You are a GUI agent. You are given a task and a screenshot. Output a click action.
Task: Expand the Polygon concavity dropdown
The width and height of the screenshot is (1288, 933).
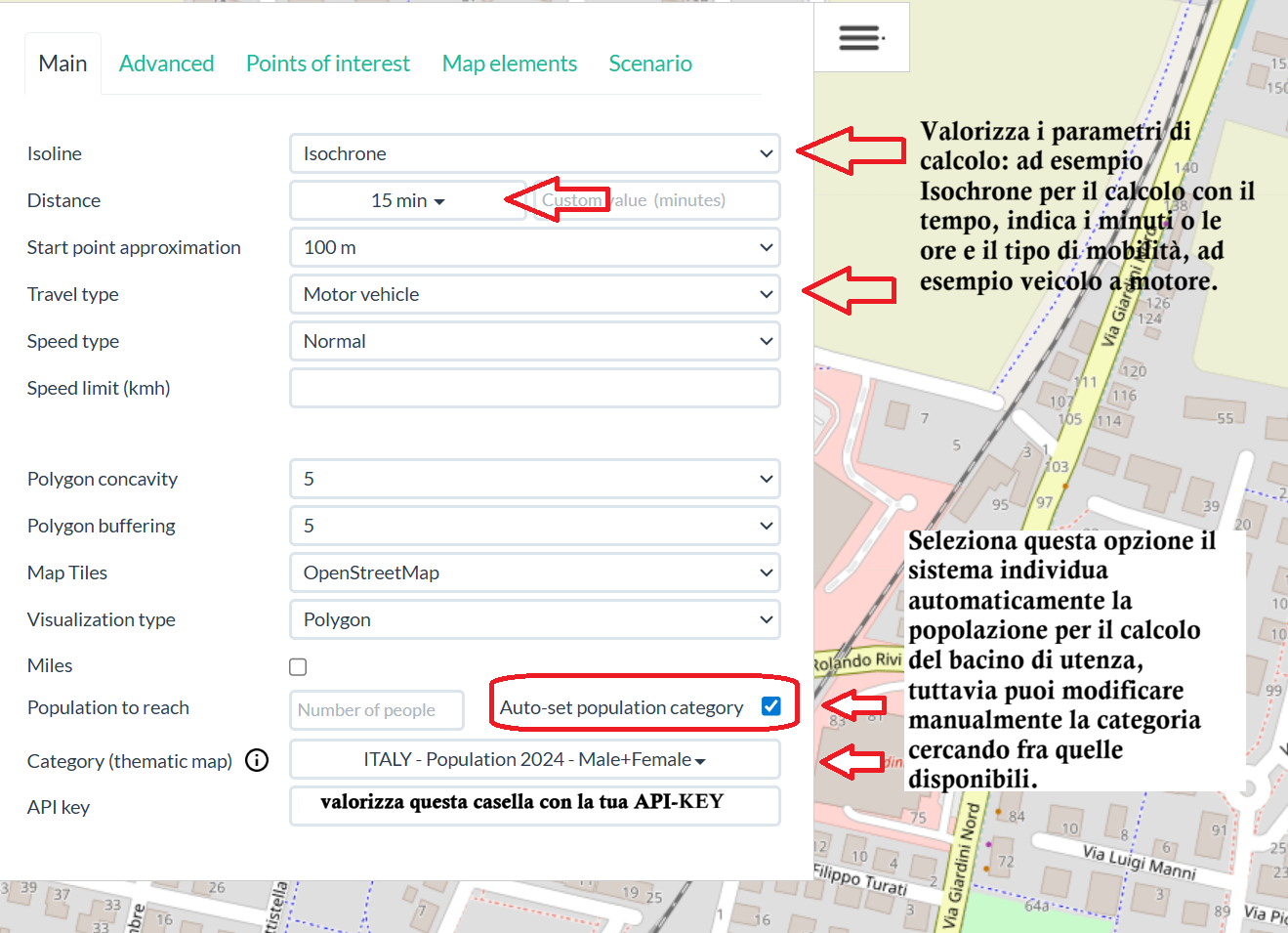(534, 479)
